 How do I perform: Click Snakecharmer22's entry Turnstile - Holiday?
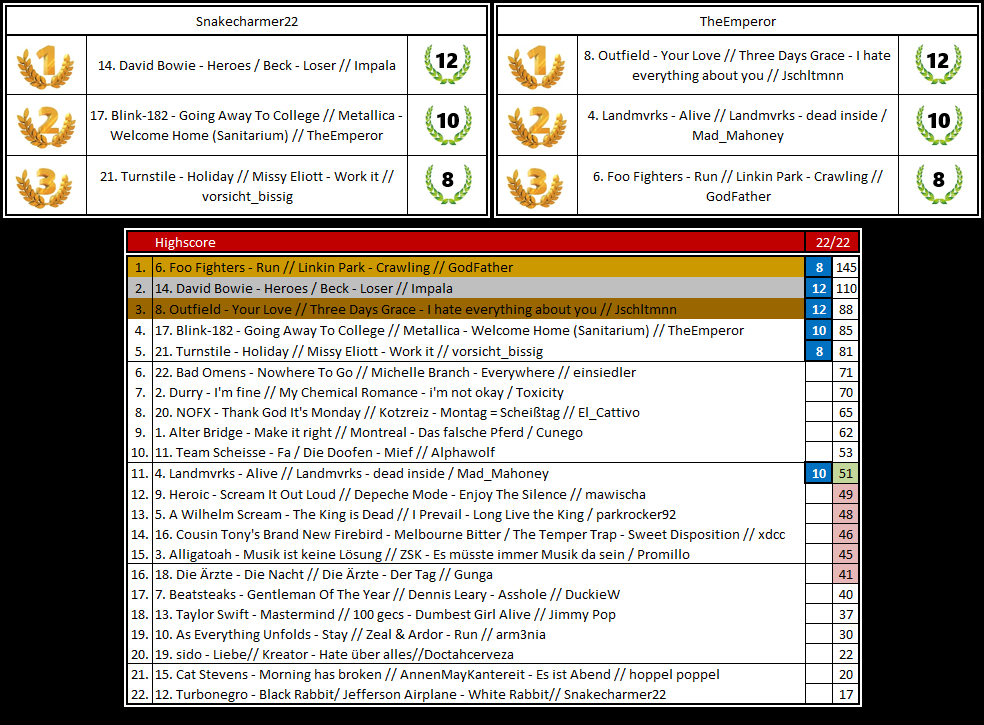247,186
